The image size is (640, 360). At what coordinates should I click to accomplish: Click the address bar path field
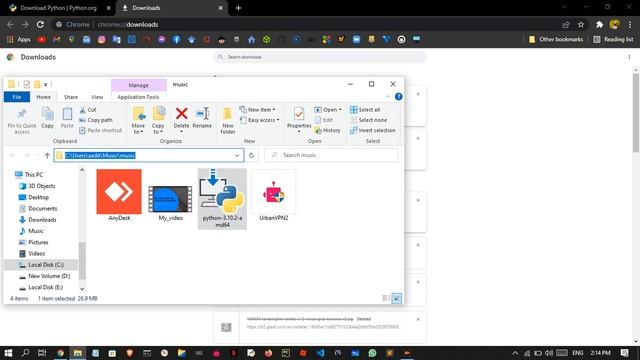pyautogui.click(x=149, y=156)
